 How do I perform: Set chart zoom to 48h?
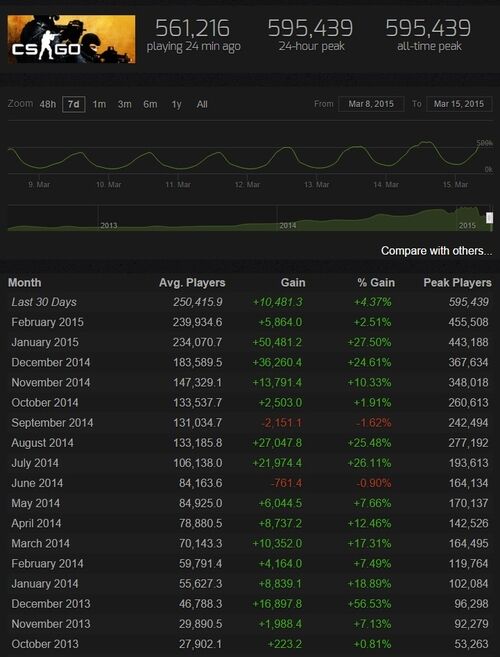pyautogui.click(x=47, y=104)
